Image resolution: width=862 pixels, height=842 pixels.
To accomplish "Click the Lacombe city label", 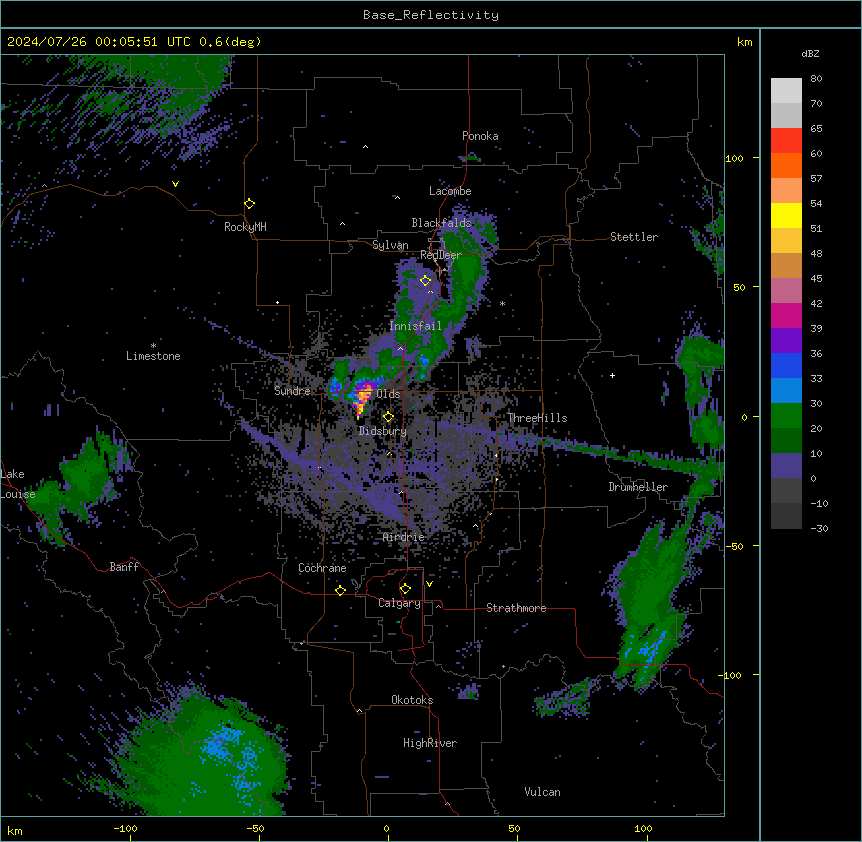I will tap(450, 191).
